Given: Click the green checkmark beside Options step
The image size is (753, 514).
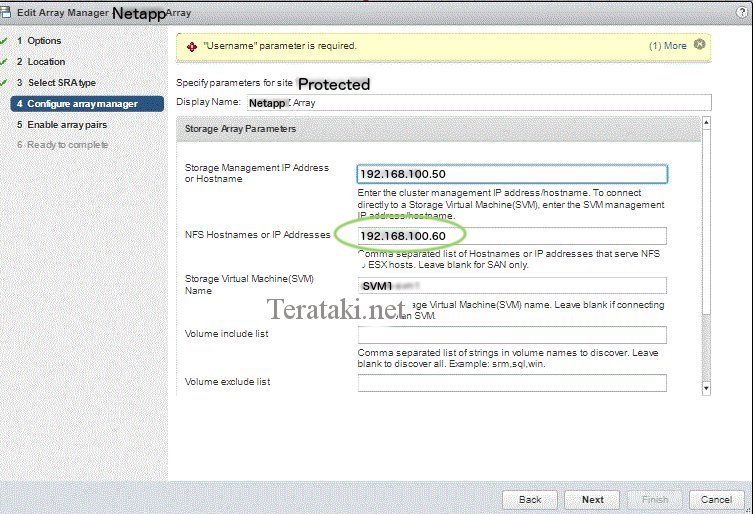Looking at the screenshot, I should pyautogui.click(x=4, y=41).
